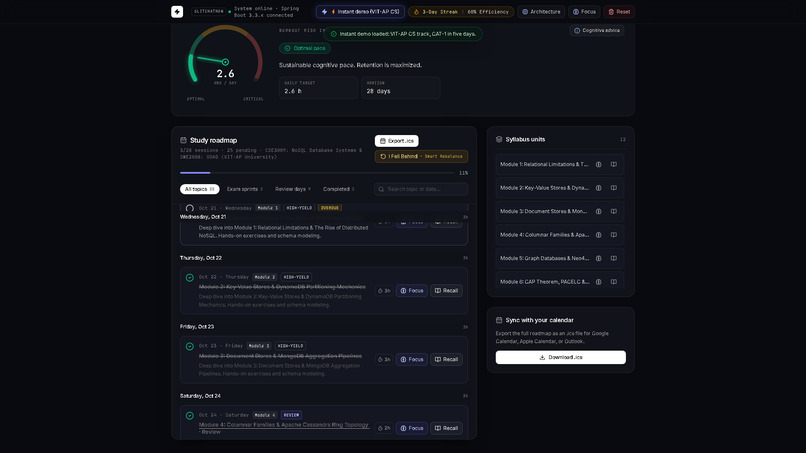Select the Exam sprints filter tab
This screenshot has width=806, height=453.
pos(245,189)
